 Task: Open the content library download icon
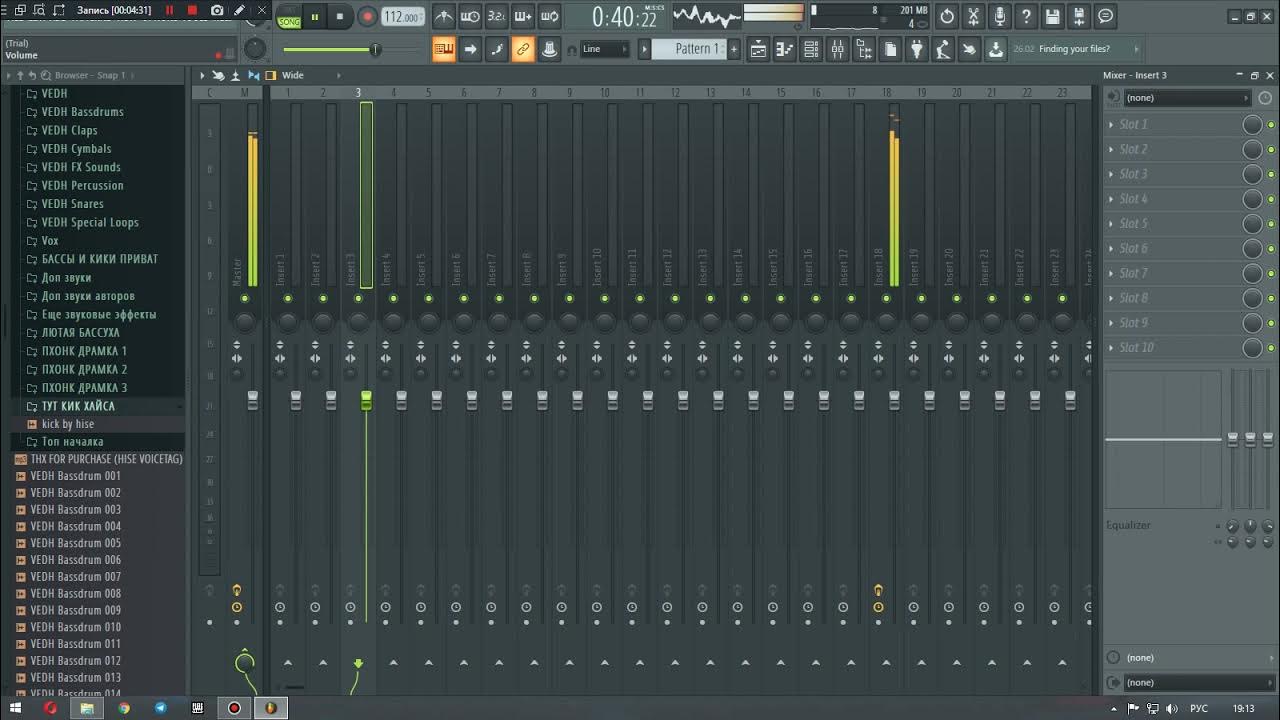click(x=995, y=49)
